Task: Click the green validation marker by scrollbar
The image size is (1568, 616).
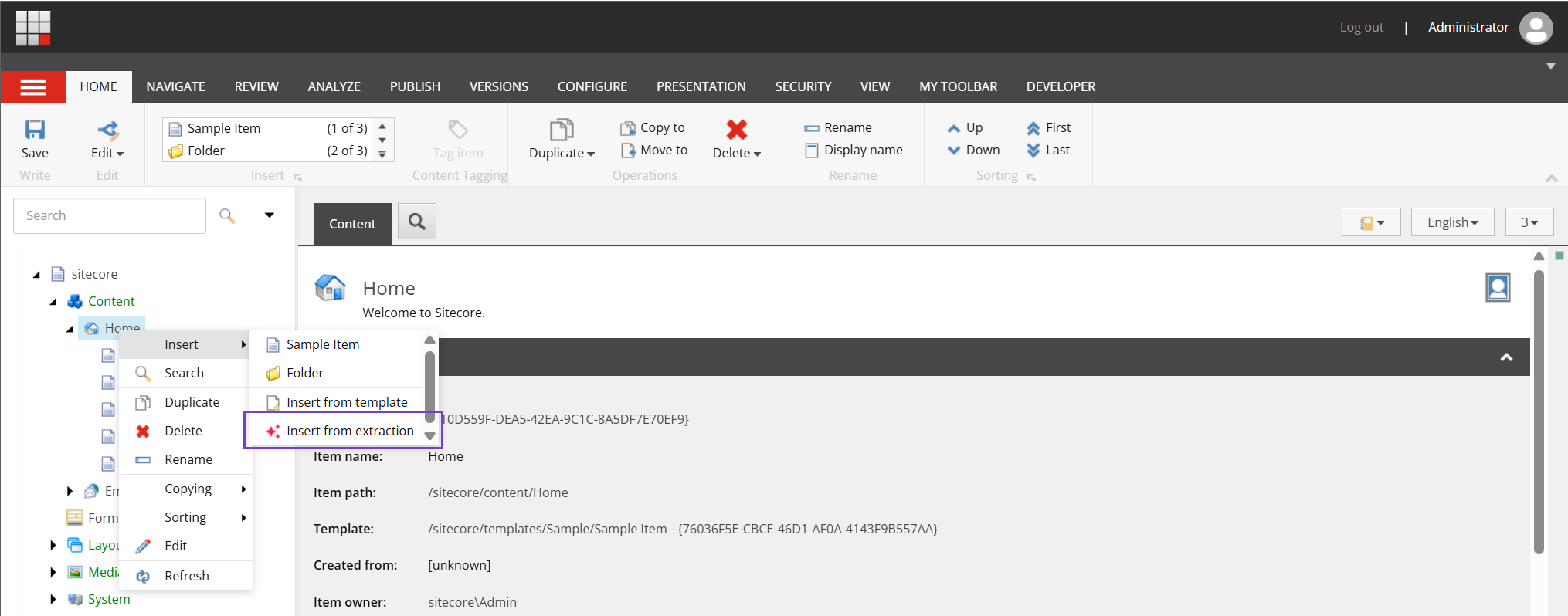Action: 1560,256
